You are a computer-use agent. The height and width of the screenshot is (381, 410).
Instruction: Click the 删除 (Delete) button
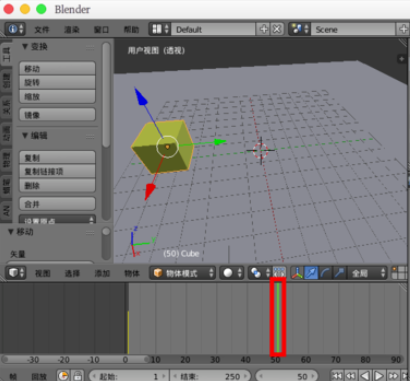(57, 185)
